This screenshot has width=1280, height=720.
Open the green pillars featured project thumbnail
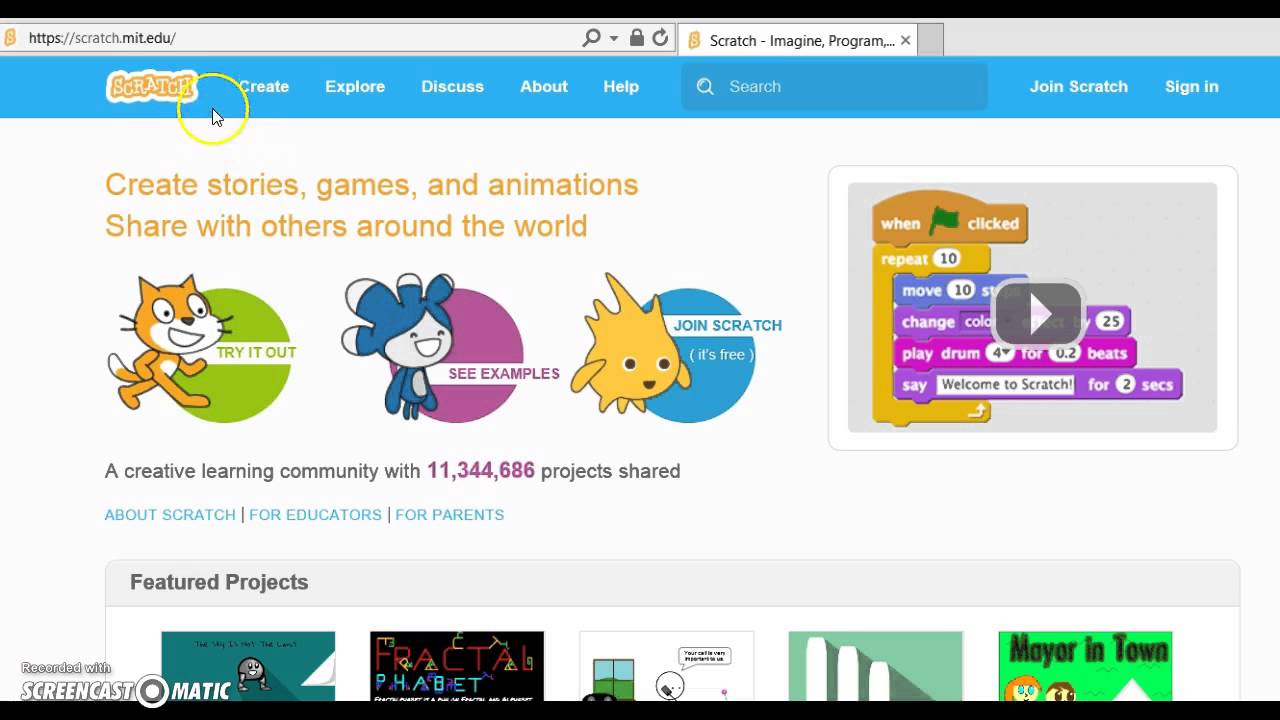[x=875, y=666]
